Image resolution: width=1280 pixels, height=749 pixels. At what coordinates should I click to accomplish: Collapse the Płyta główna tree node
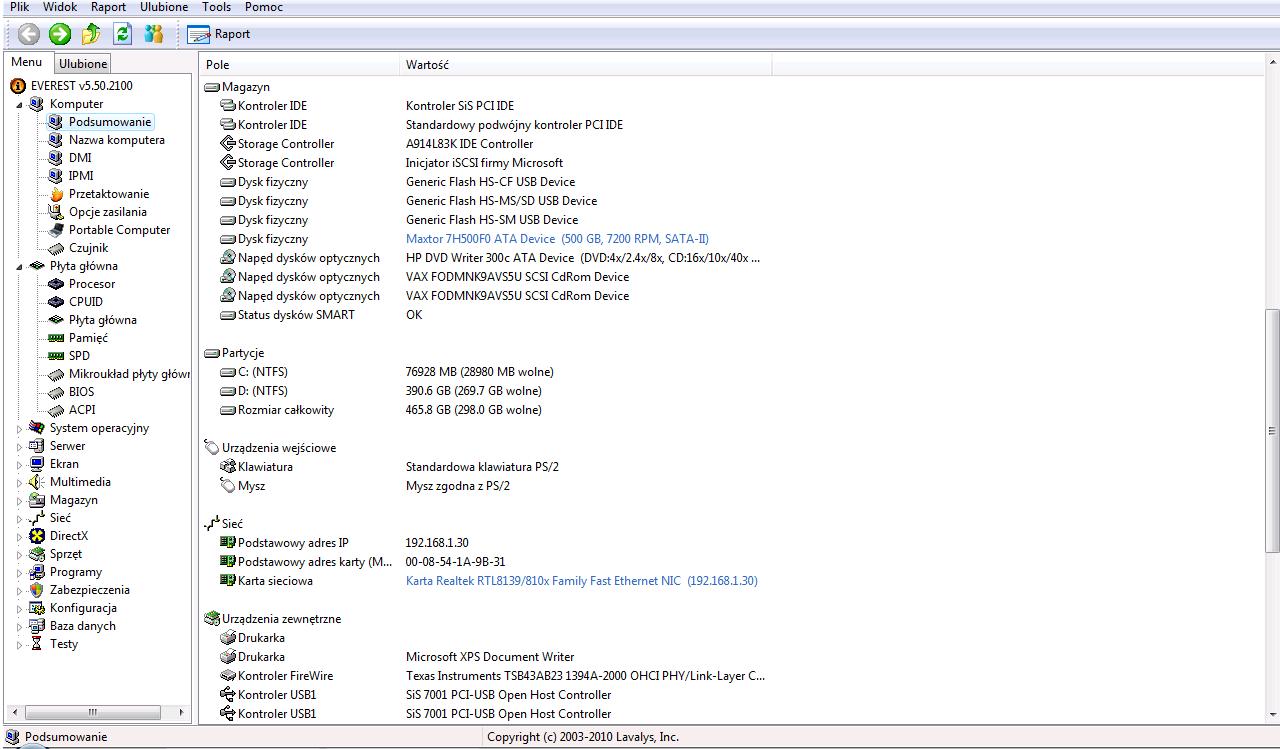tap(19, 266)
